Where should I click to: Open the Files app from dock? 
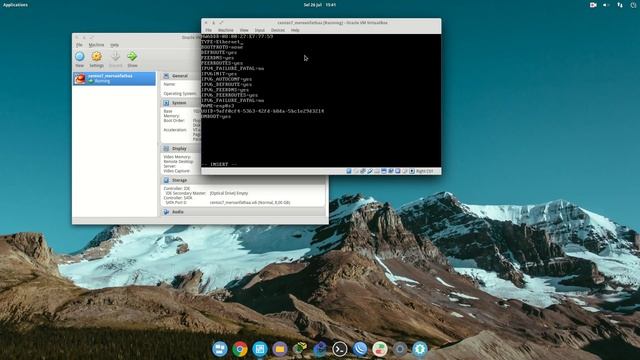tap(280, 349)
